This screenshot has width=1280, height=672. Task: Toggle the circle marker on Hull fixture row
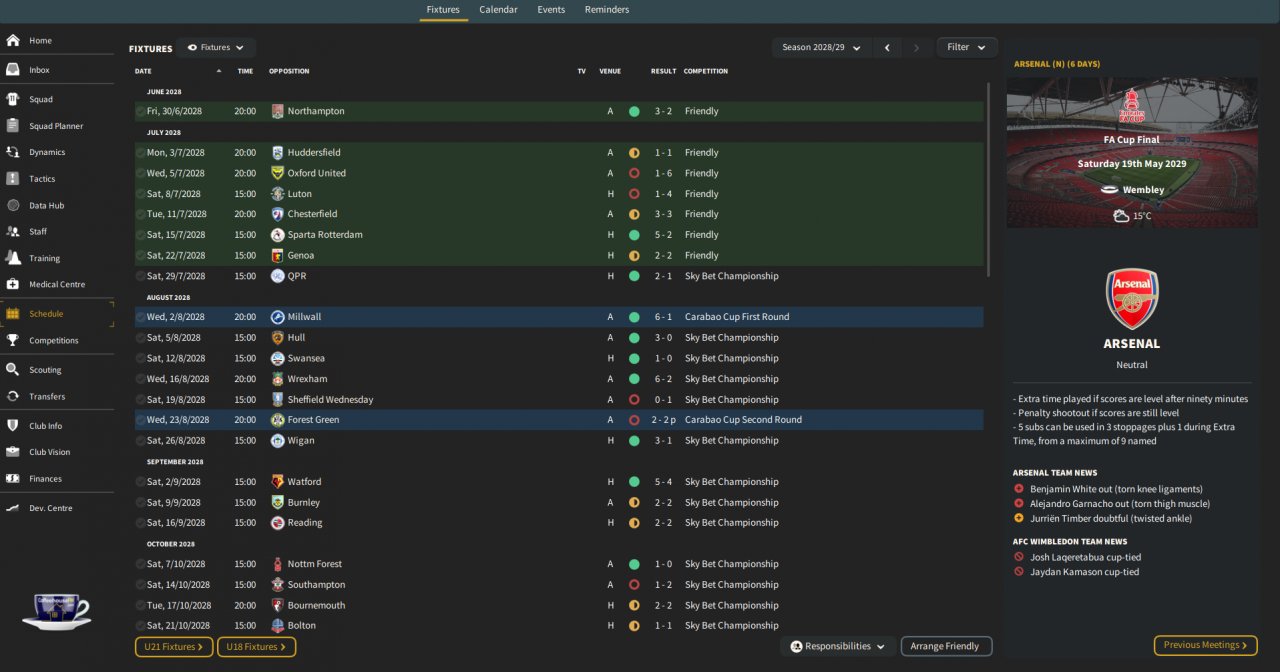click(x=140, y=338)
